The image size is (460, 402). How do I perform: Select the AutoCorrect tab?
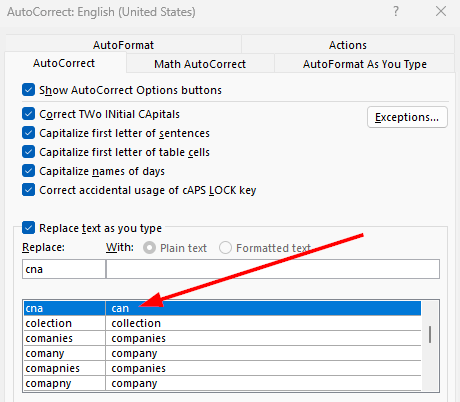point(64,63)
